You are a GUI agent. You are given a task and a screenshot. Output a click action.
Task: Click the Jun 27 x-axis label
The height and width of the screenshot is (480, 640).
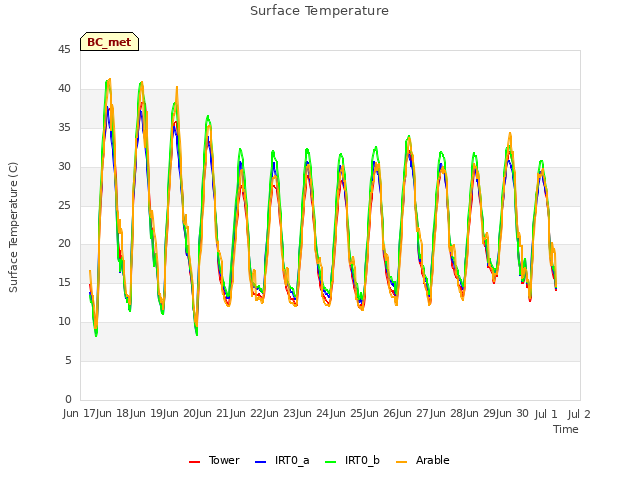(414, 413)
